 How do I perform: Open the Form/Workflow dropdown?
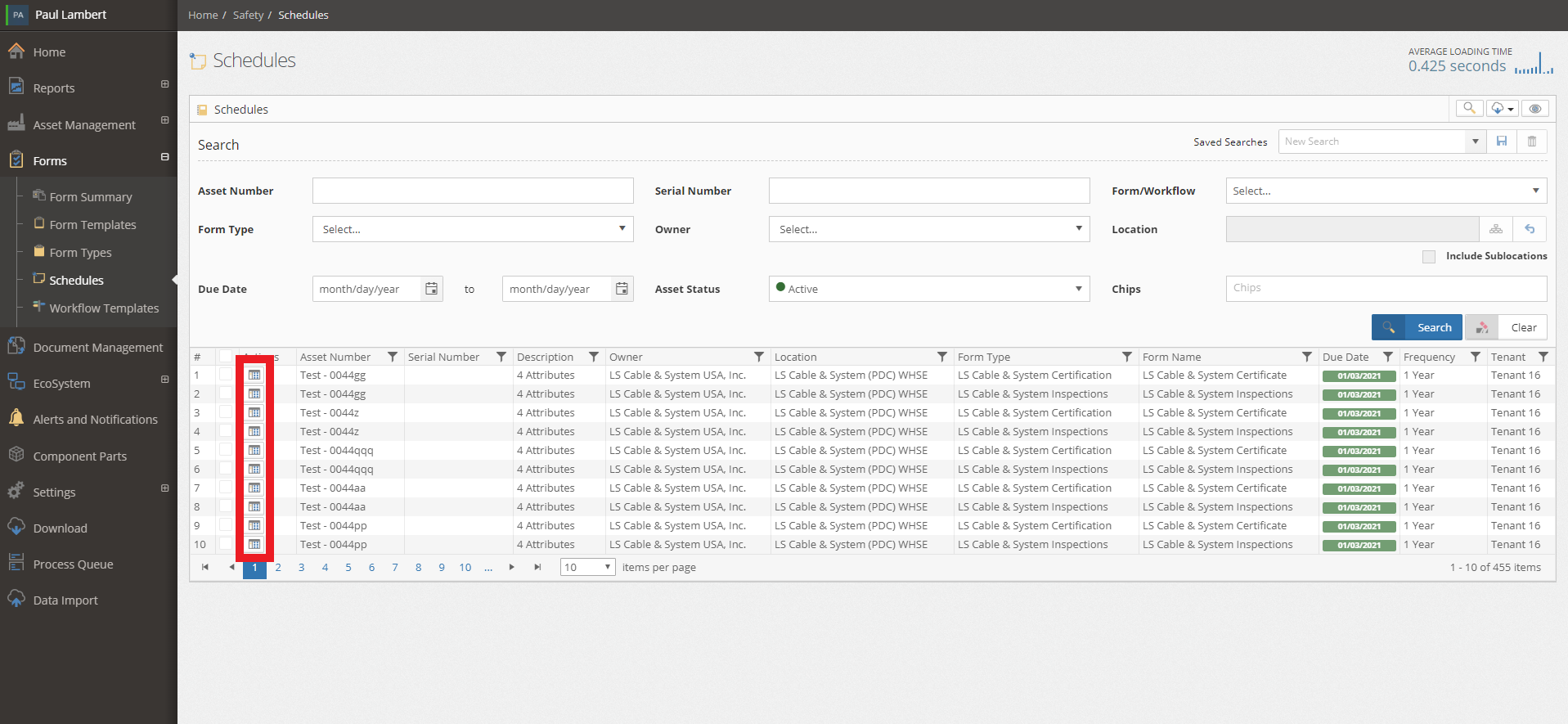(1386, 191)
